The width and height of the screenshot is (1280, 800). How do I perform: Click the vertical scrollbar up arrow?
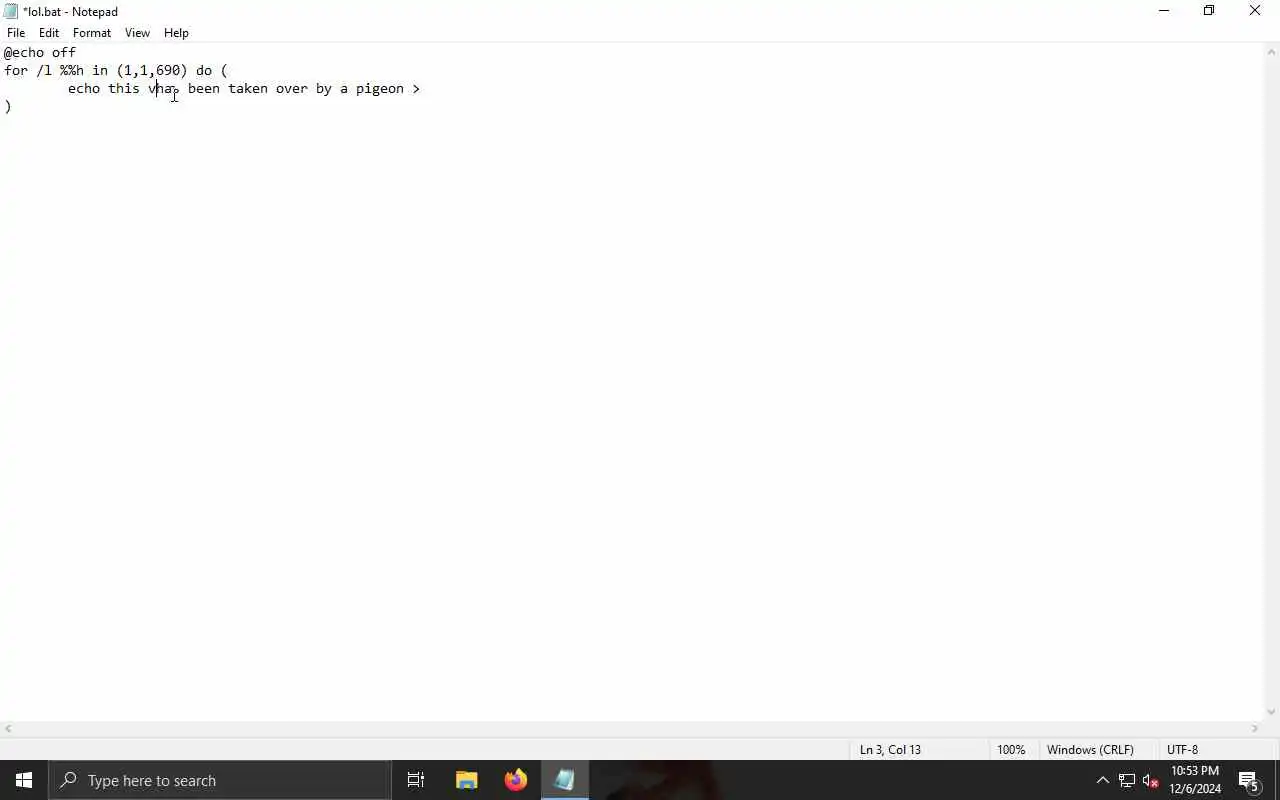pos(1271,52)
